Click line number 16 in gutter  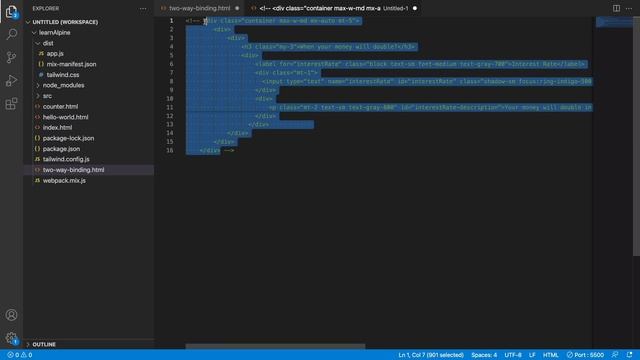[169, 150]
